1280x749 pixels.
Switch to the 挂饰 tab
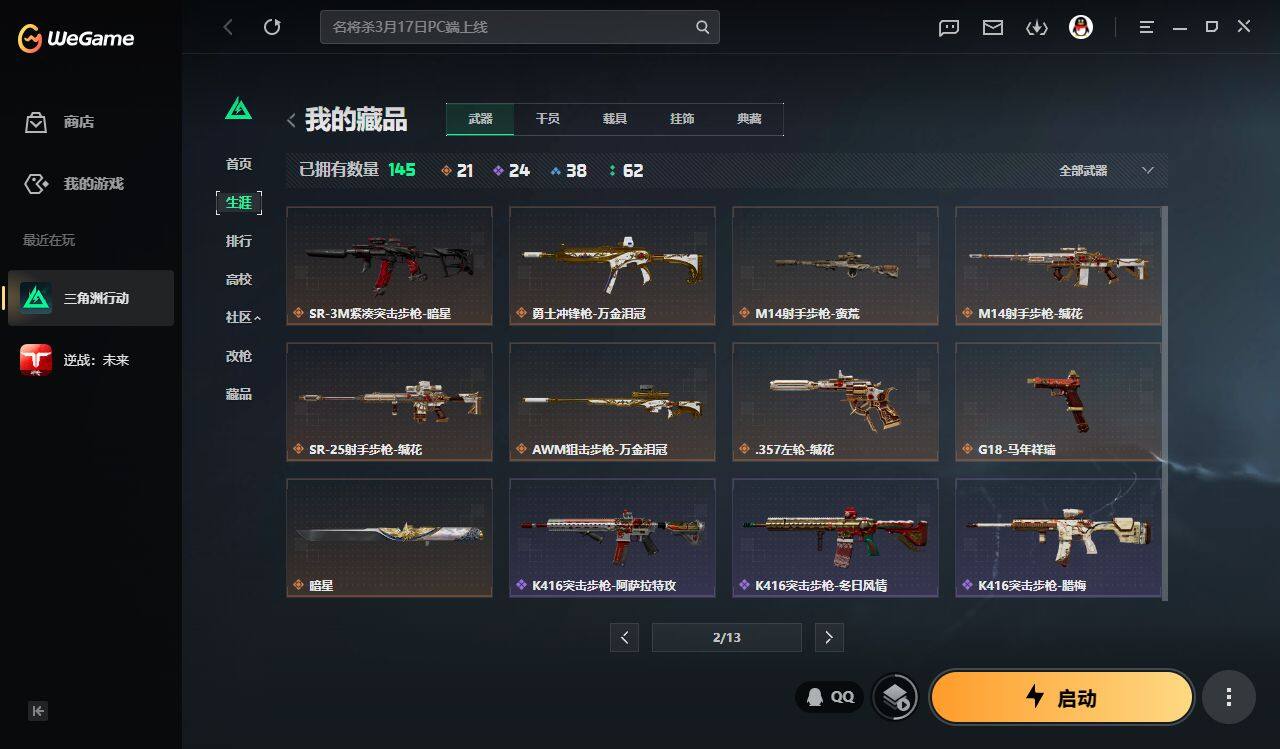682,119
